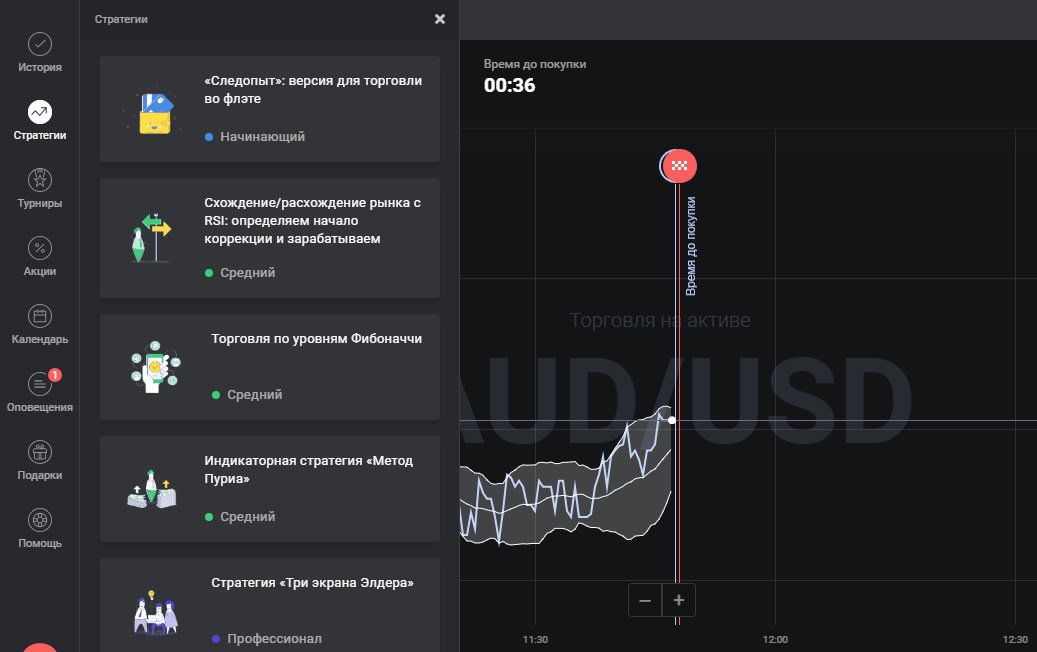Open Оповещения with the red badge
The image size is (1037, 652).
point(40,391)
